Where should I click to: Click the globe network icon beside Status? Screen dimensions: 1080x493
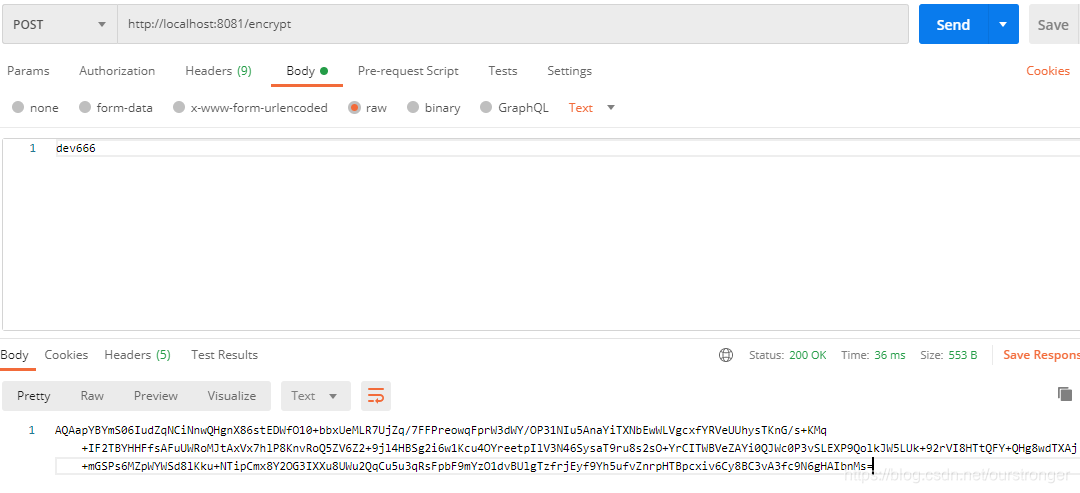click(x=726, y=355)
